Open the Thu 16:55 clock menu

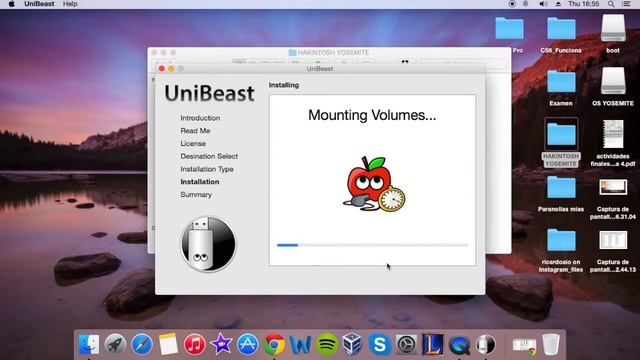[x=584, y=4]
